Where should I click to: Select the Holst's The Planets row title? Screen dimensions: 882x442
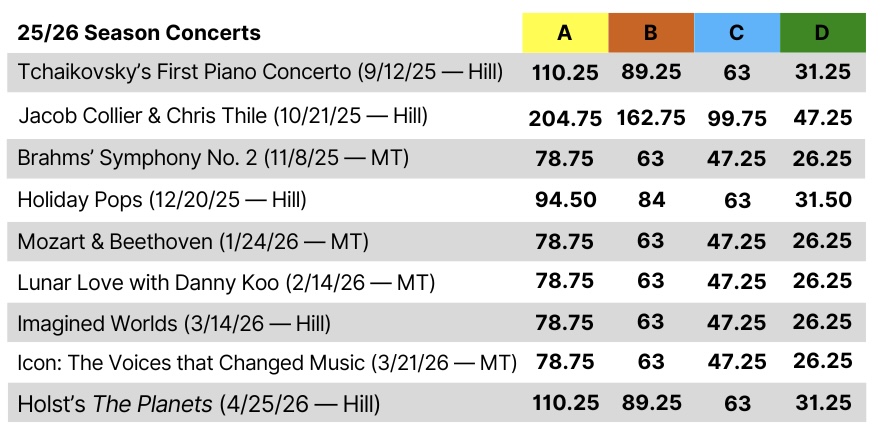pos(198,404)
